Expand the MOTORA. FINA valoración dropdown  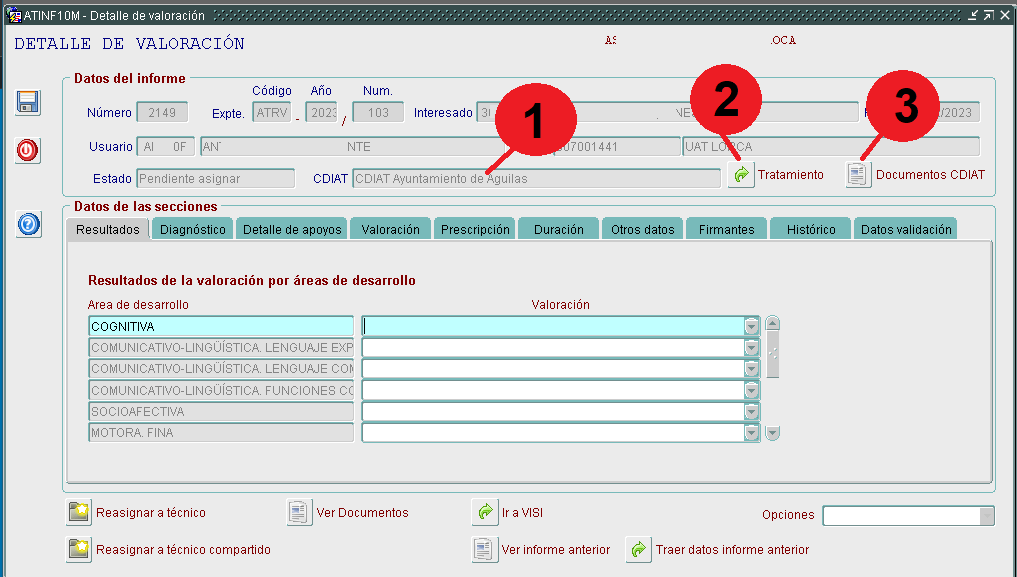(751, 433)
